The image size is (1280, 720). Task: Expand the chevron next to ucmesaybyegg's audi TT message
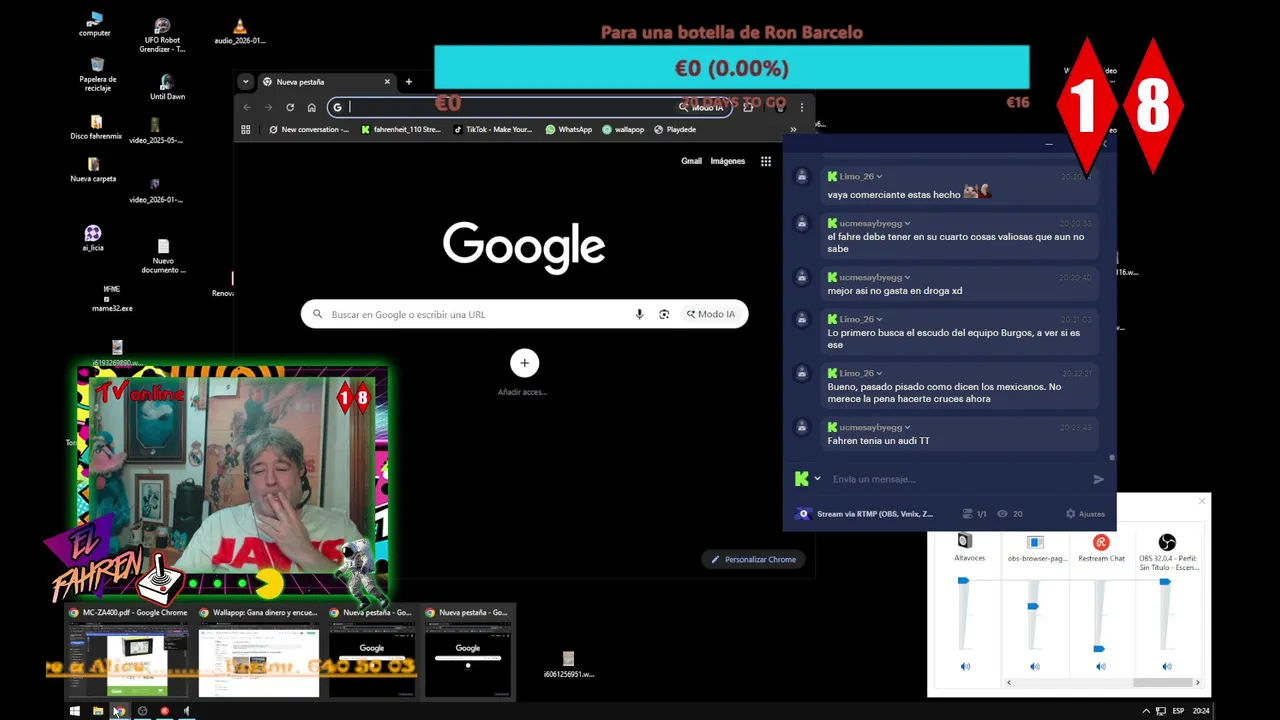pyautogui.click(x=908, y=428)
